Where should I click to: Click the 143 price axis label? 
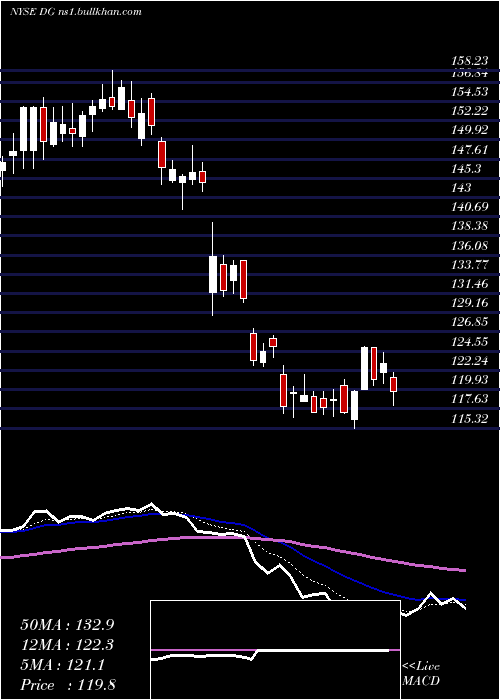click(x=462, y=188)
